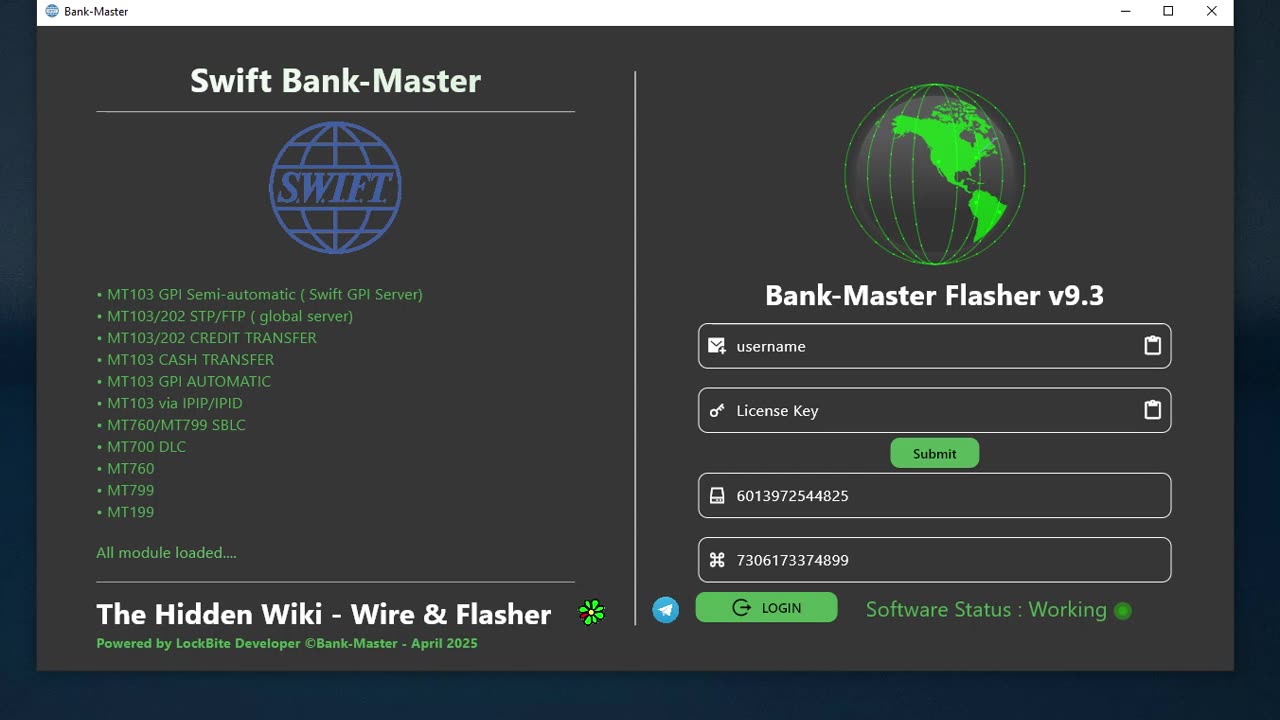Click paste clipboard icon in username field
Screen dimensions: 1280x720
click(1152, 345)
